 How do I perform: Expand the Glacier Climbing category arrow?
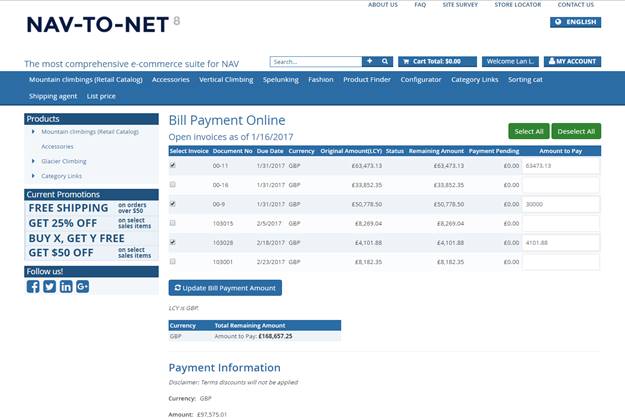pos(33,161)
